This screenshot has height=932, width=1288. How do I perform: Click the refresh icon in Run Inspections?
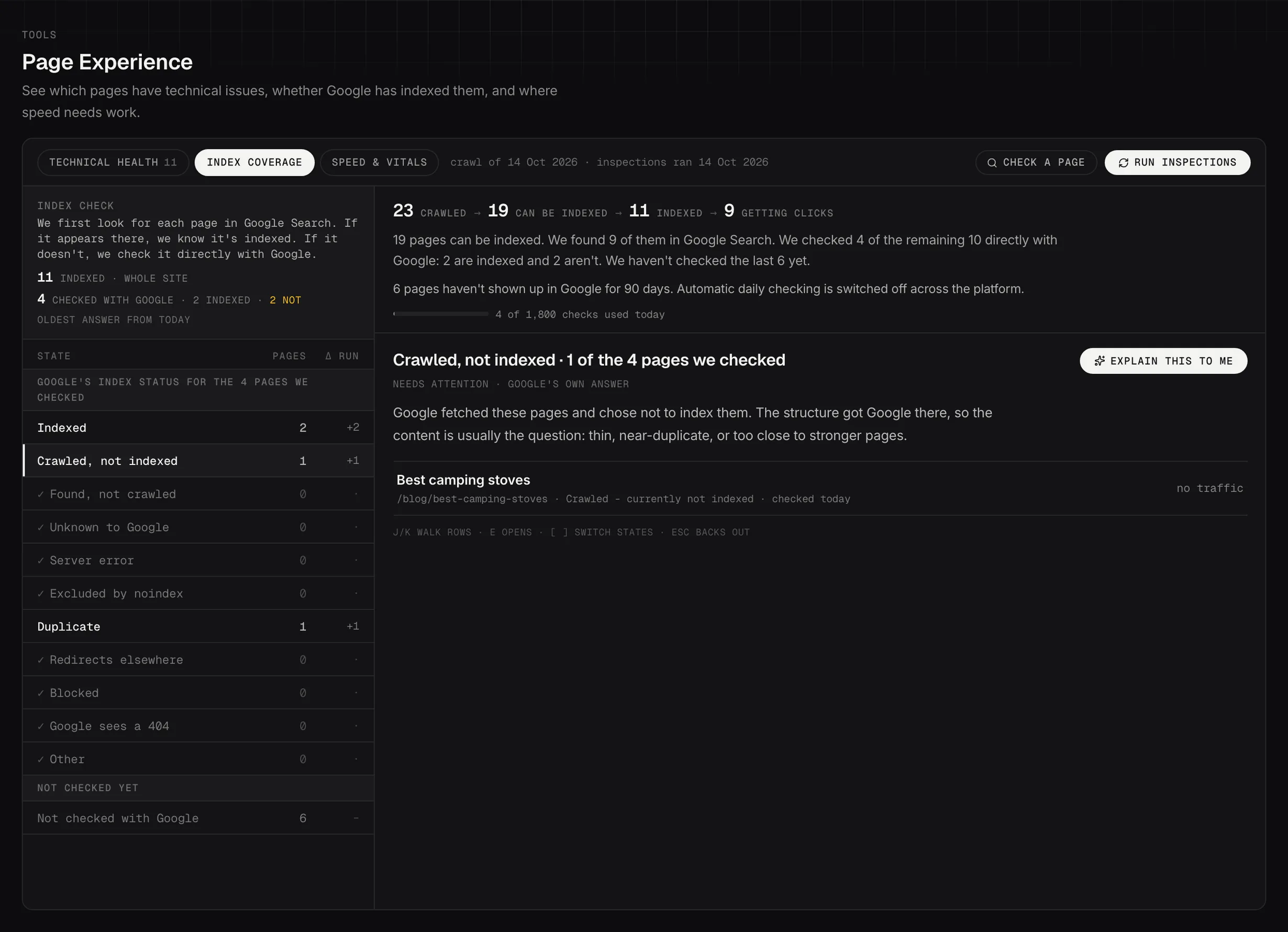[1123, 163]
